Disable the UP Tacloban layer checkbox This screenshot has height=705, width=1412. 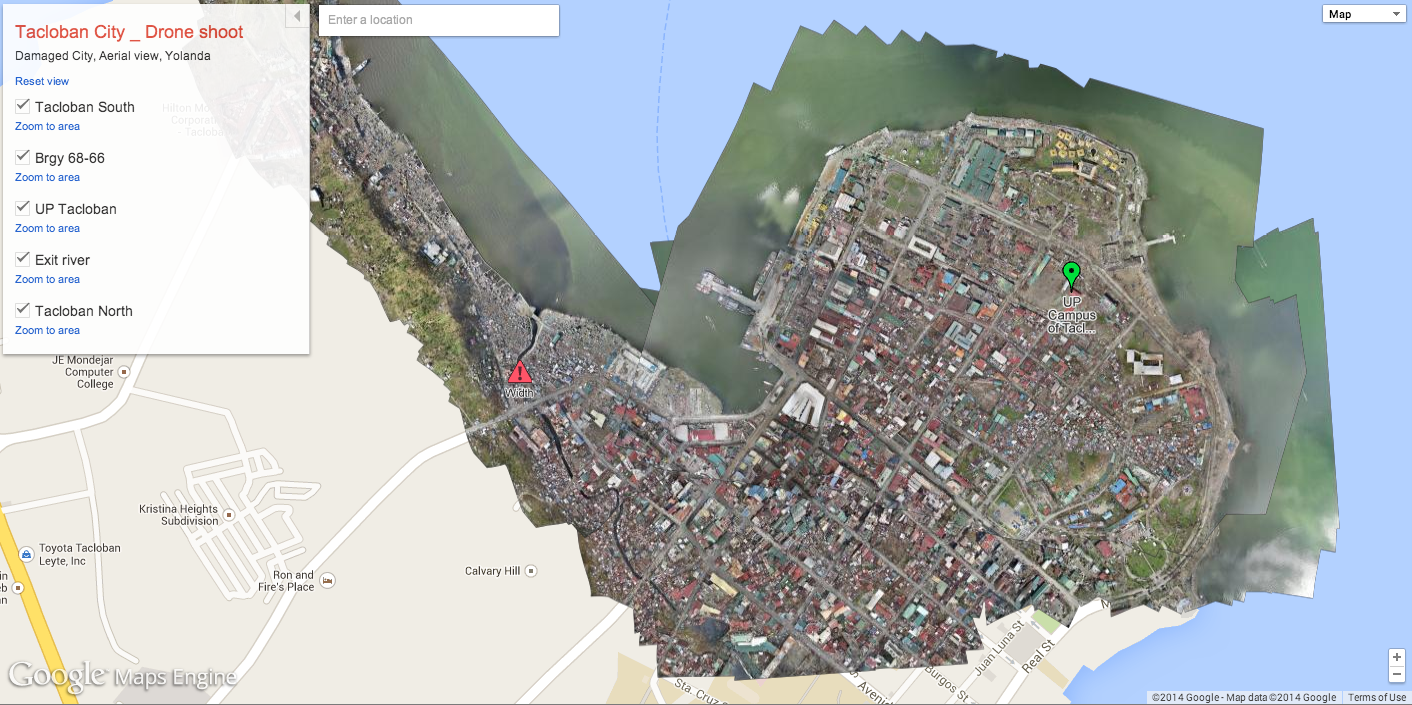(22, 208)
